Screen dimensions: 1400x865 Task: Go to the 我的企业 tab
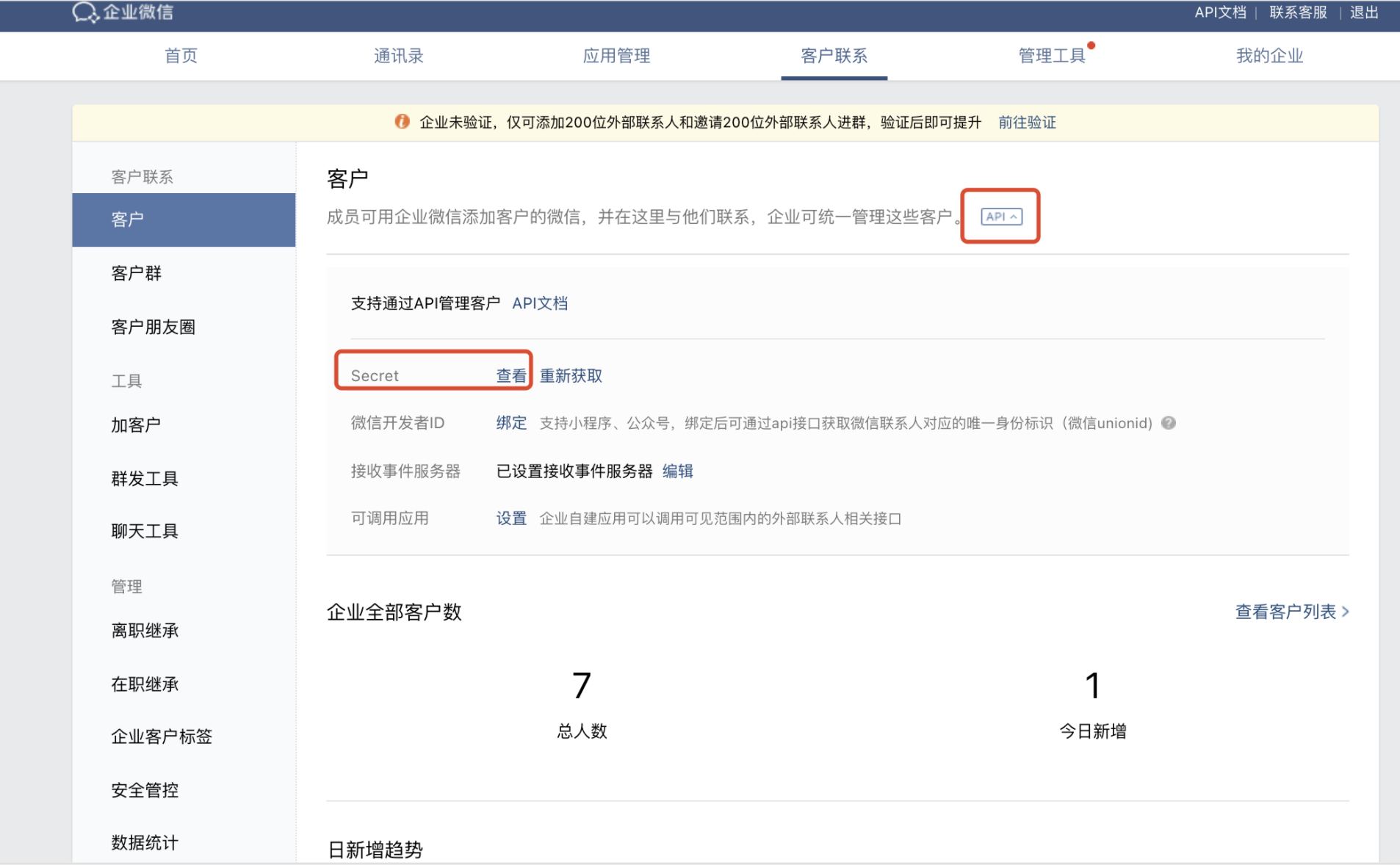(1269, 56)
